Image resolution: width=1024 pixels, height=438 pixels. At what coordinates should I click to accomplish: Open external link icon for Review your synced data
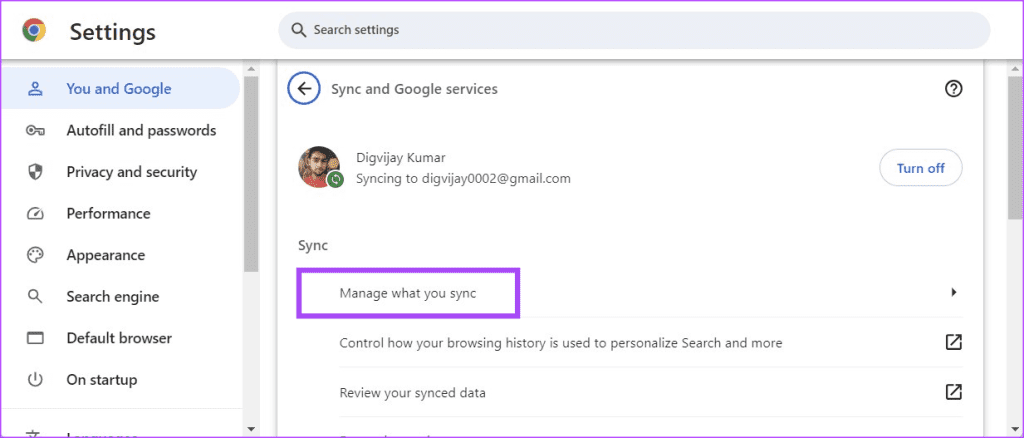953,392
